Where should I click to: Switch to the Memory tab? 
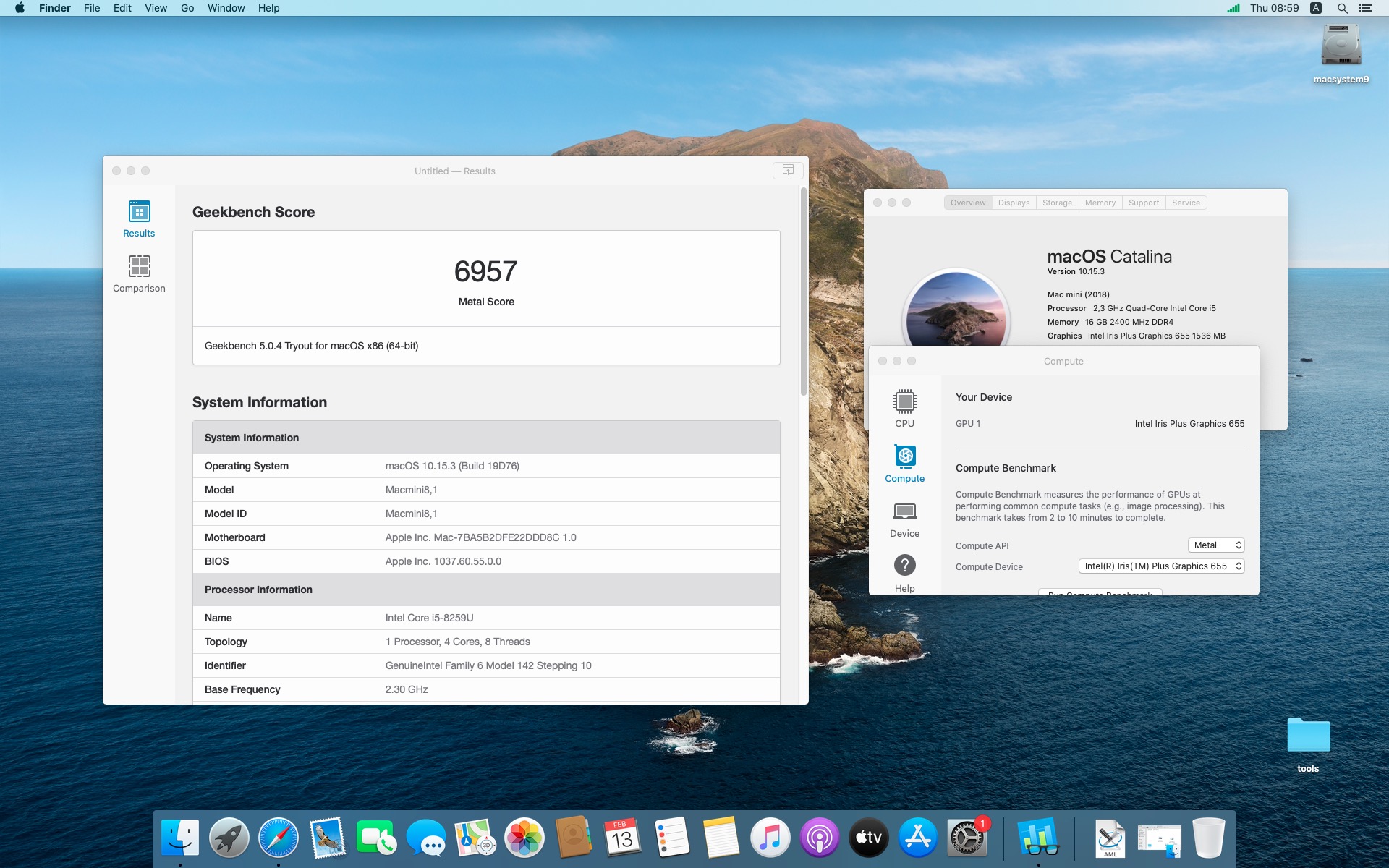click(x=1100, y=203)
